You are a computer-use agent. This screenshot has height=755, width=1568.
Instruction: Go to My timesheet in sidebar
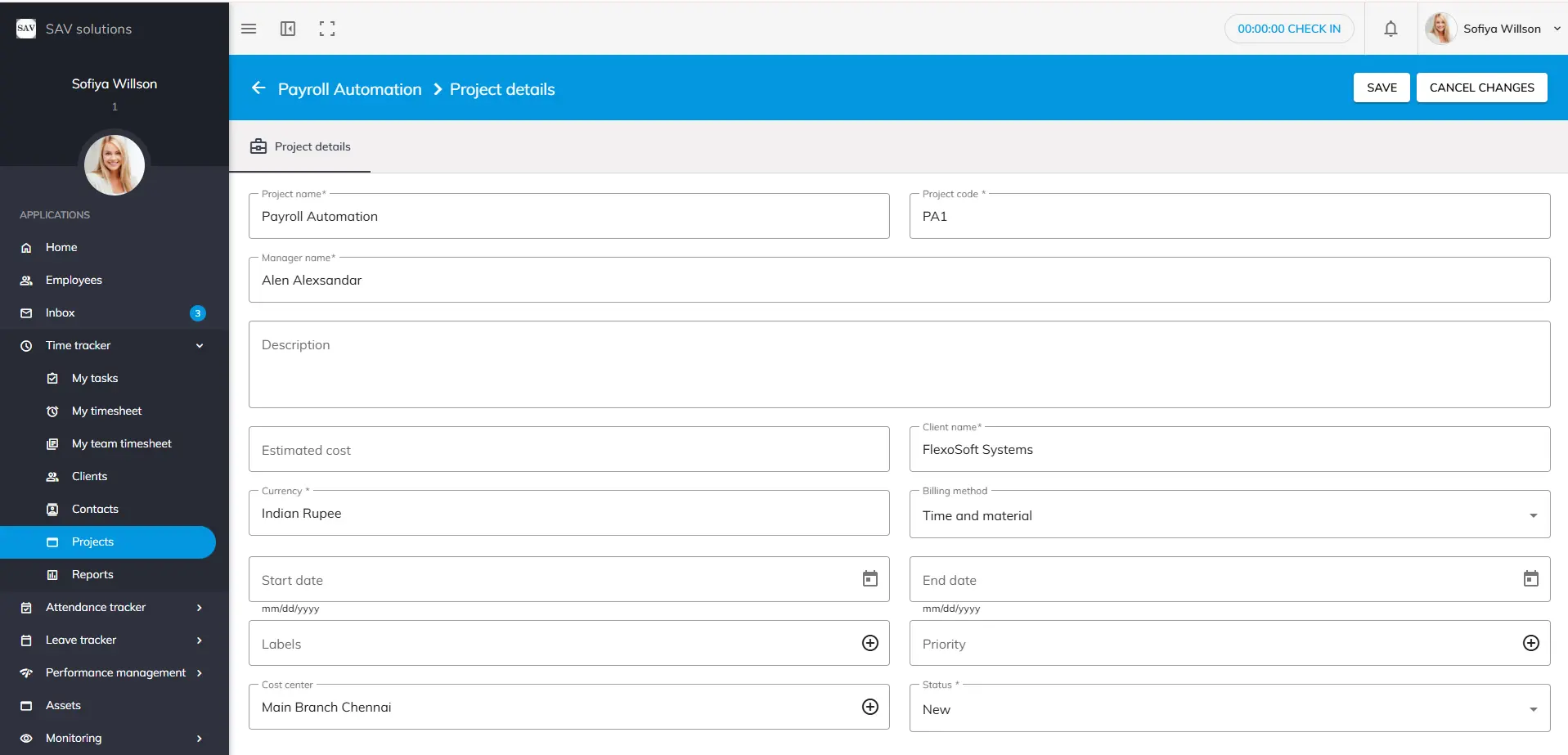click(106, 411)
